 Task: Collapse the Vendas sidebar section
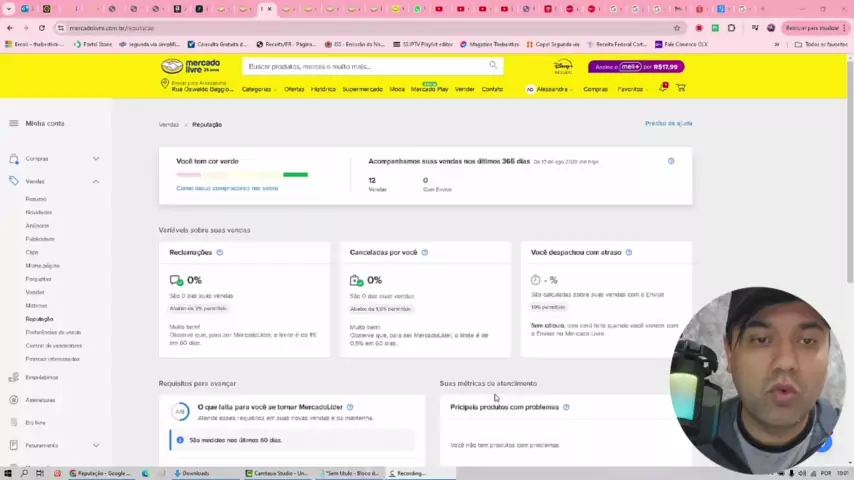pyautogui.click(x=96, y=181)
